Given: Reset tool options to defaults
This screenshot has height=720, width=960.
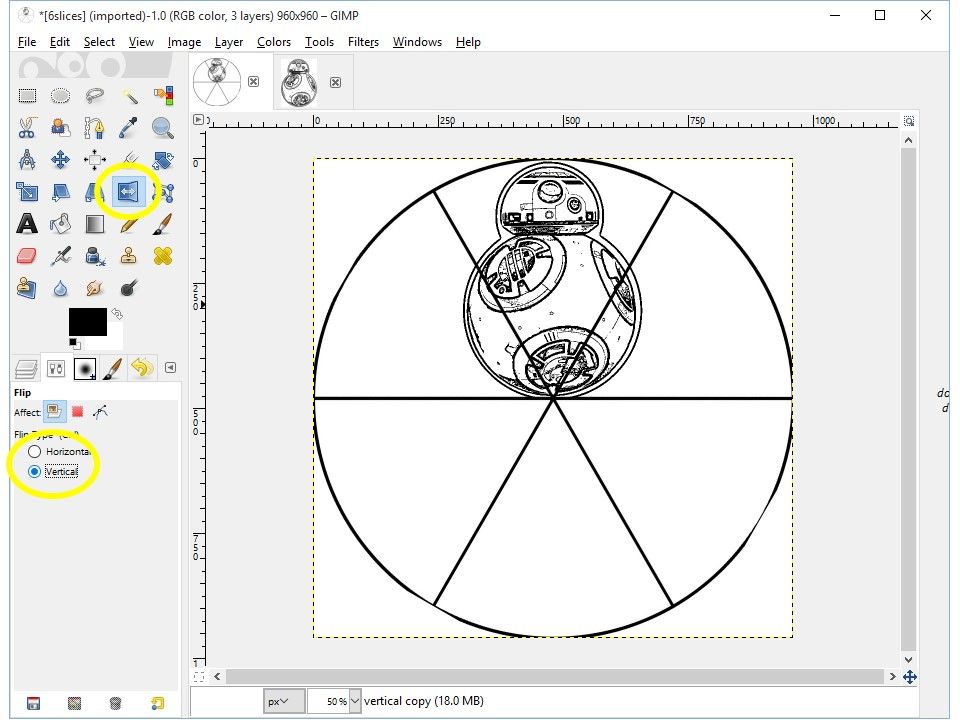Looking at the screenshot, I should (157, 703).
